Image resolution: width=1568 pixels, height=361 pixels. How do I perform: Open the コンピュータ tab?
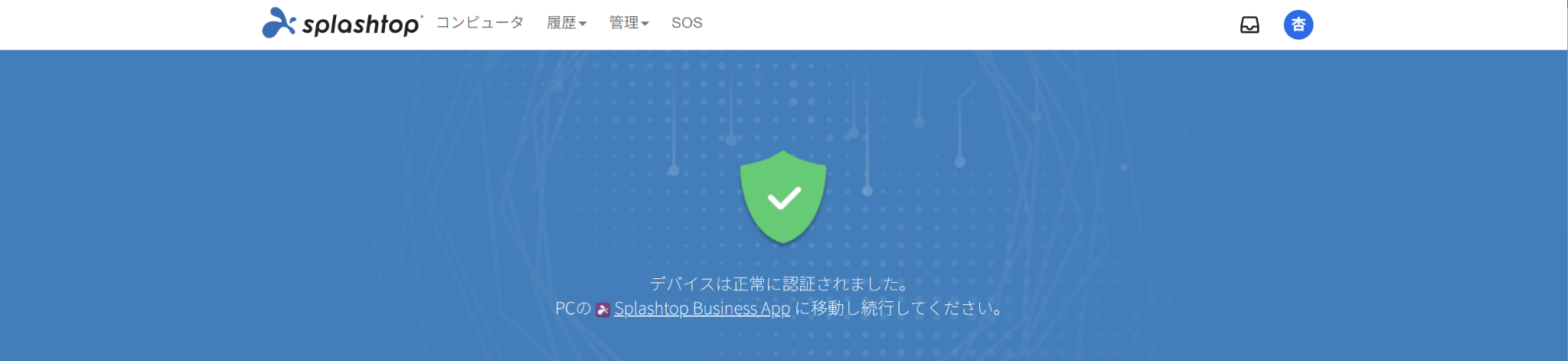[480, 23]
